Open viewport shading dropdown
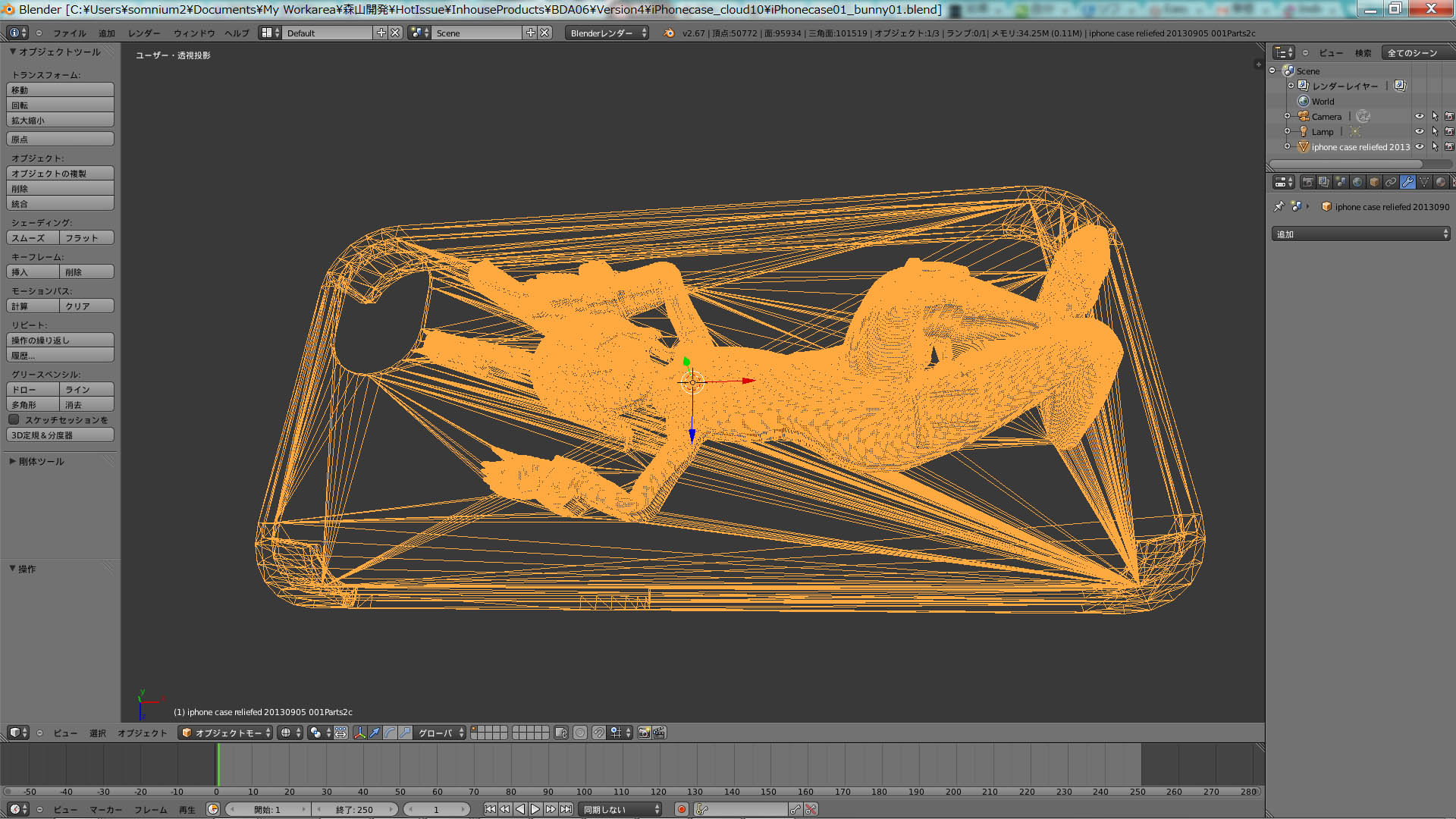The image size is (1456, 819). [290, 733]
